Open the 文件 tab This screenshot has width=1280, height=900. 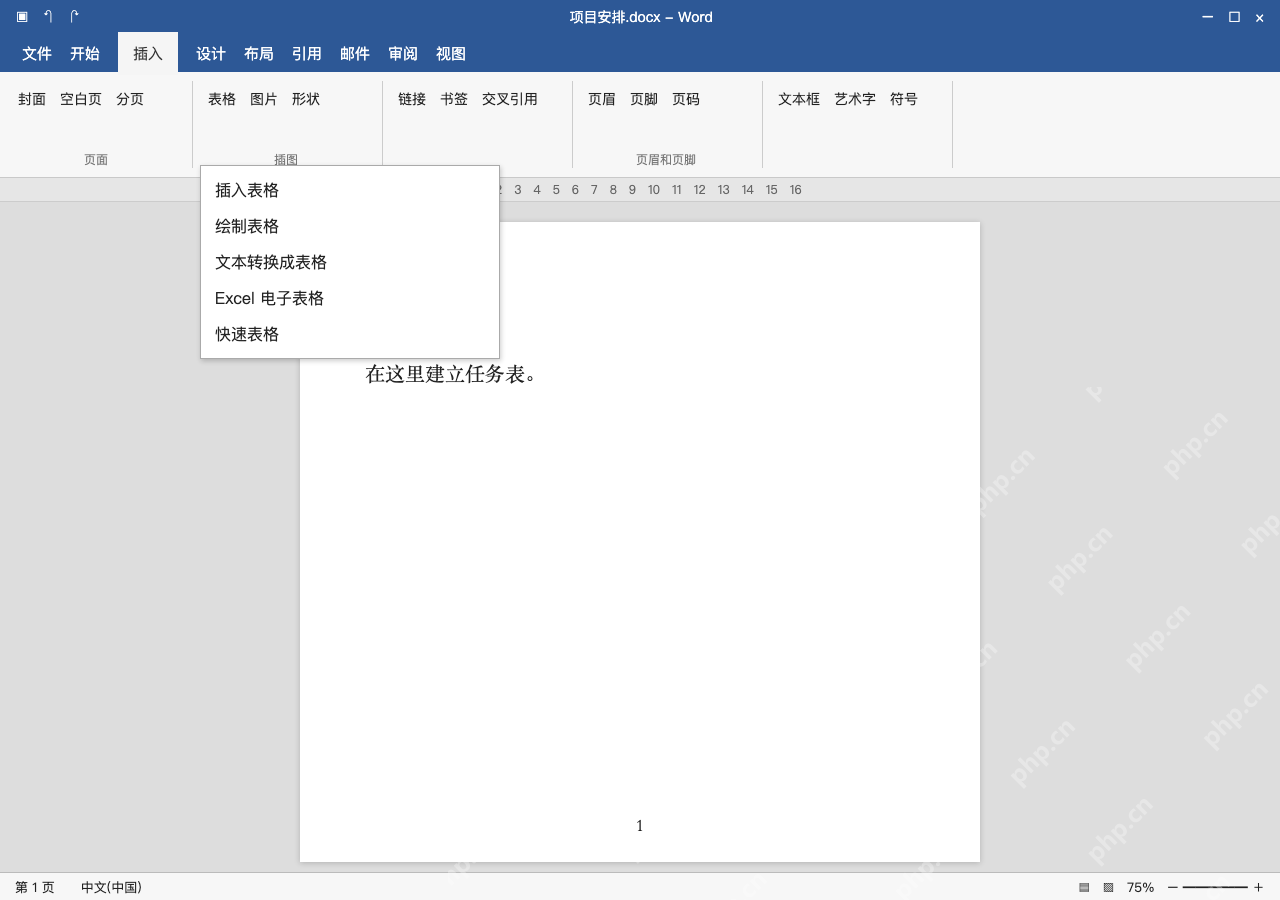[37, 54]
